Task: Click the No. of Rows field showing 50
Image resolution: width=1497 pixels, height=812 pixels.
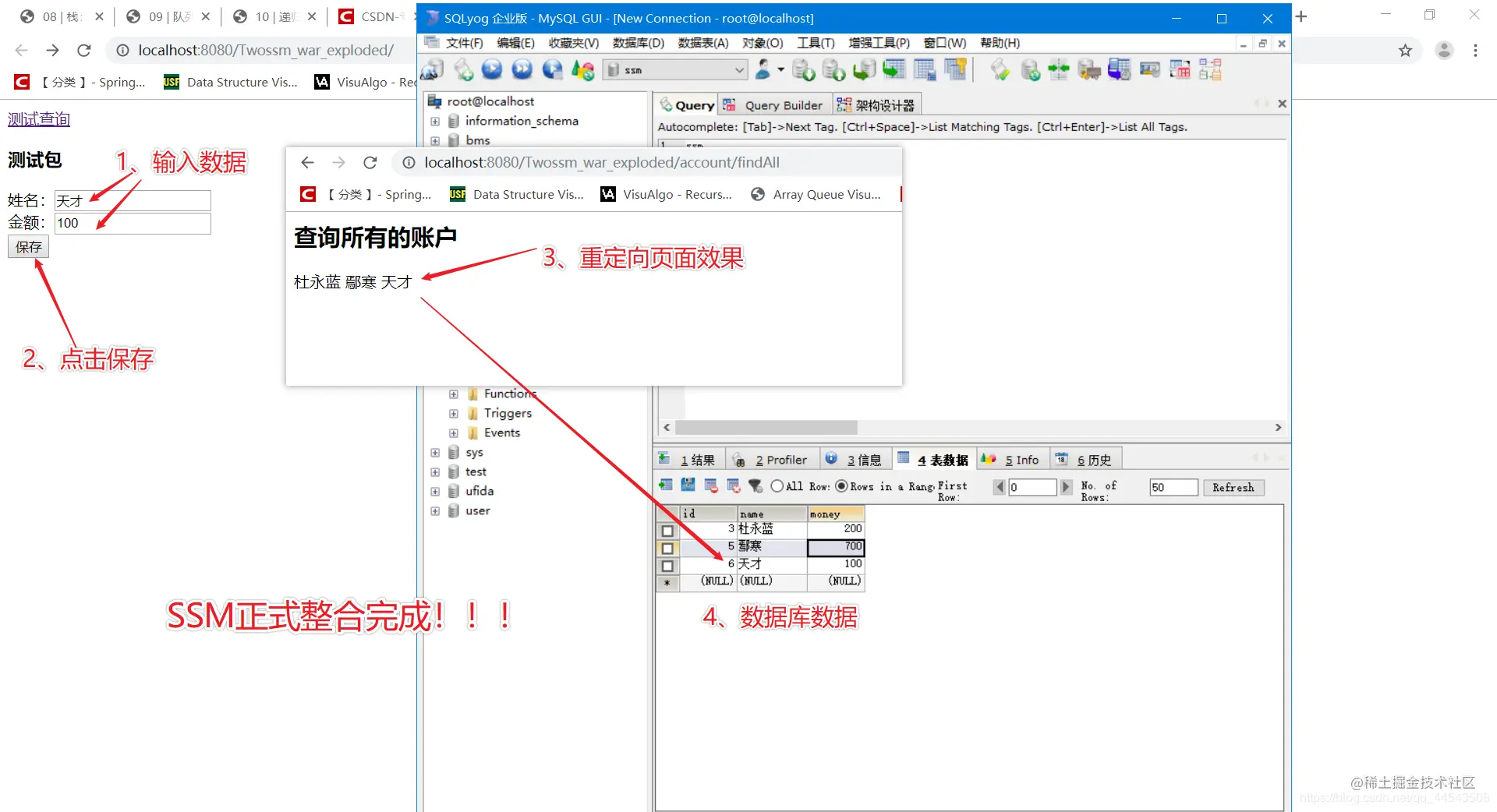Action: tap(1173, 487)
